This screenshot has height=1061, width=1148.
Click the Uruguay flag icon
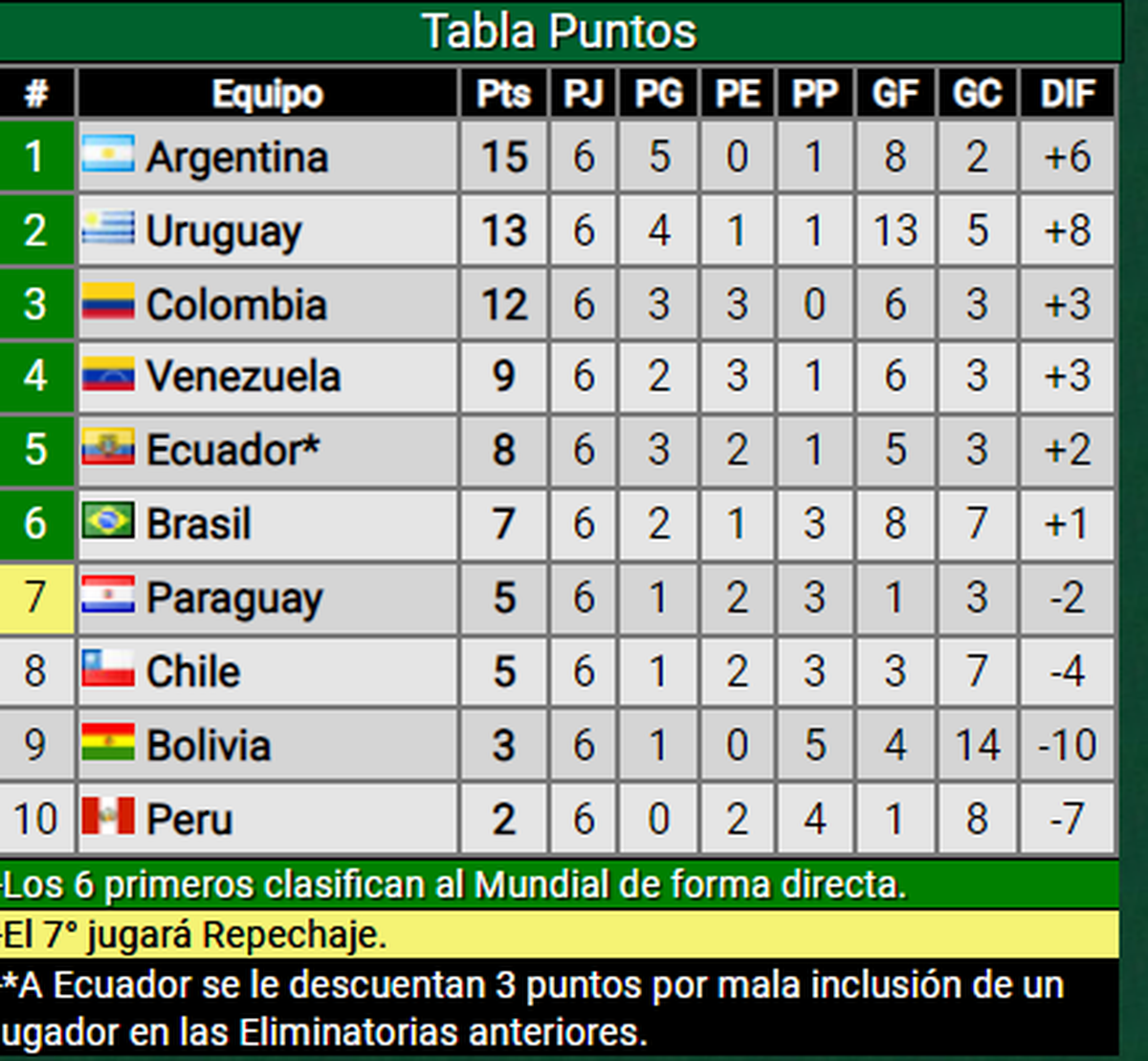(x=107, y=230)
